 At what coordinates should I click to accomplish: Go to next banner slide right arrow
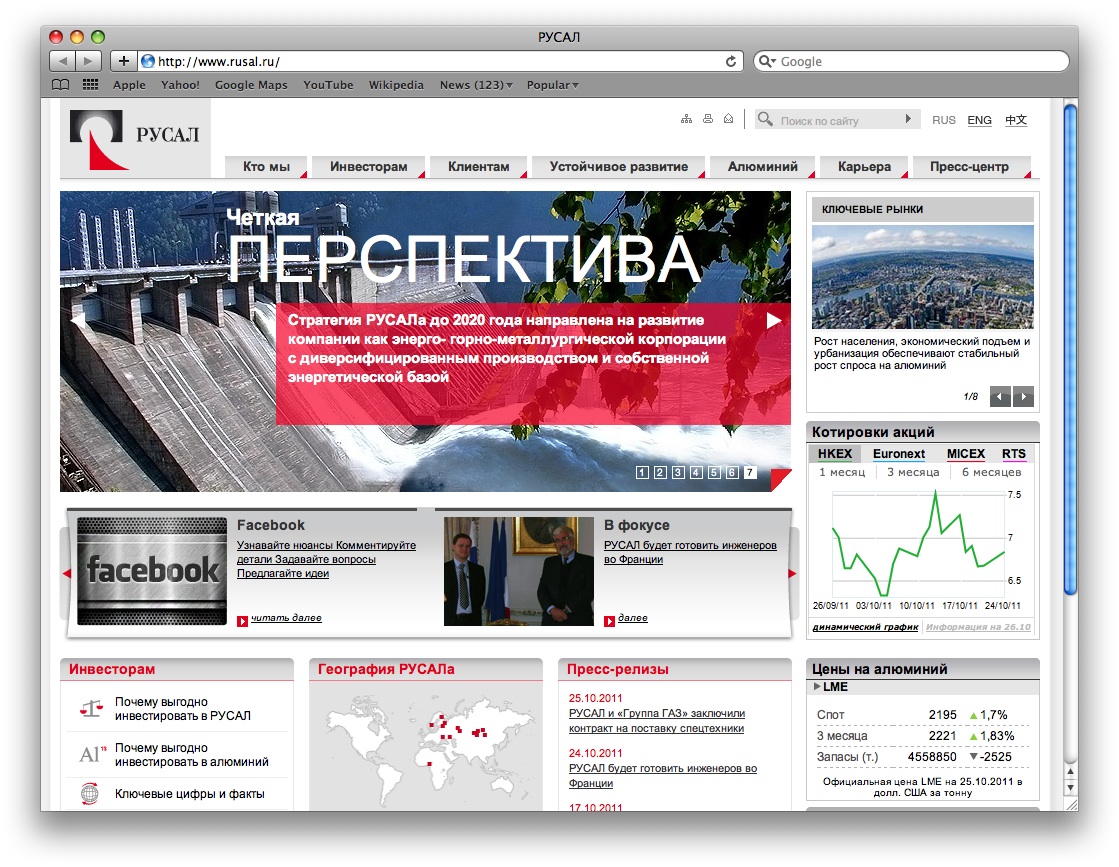(774, 321)
